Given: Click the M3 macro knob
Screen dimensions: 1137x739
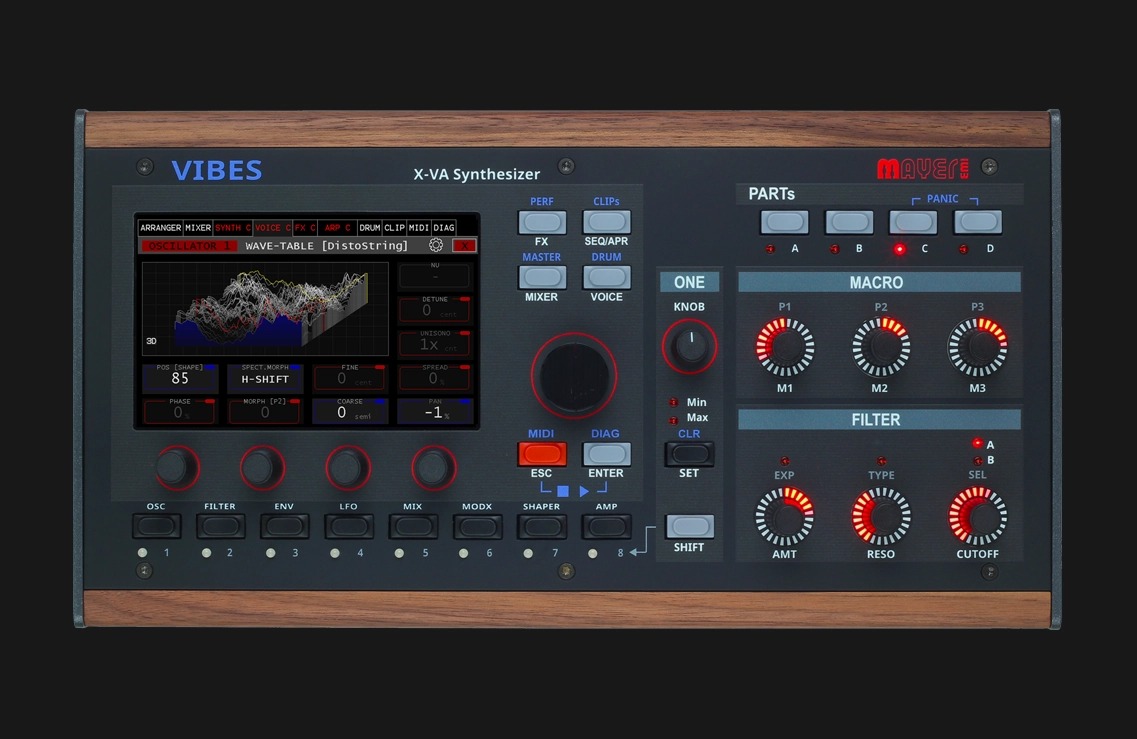Looking at the screenshot, I should (x=977, y=347).
